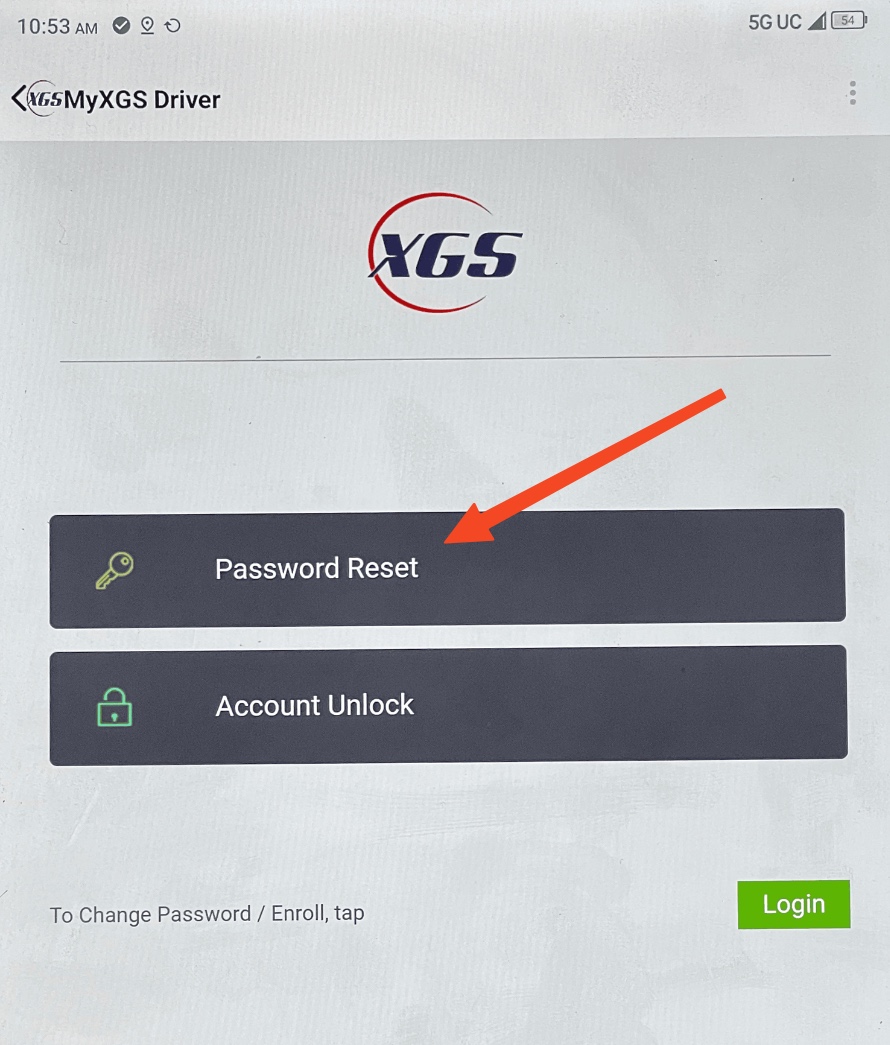
Task: Tap the MyXGS Driver title
Action: (x=142, y=100)
